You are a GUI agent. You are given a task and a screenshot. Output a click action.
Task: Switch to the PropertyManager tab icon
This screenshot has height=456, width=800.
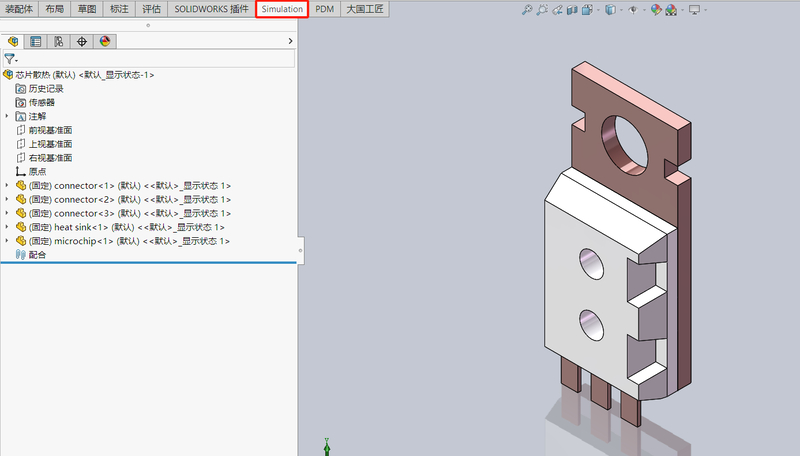pos(36,42)
